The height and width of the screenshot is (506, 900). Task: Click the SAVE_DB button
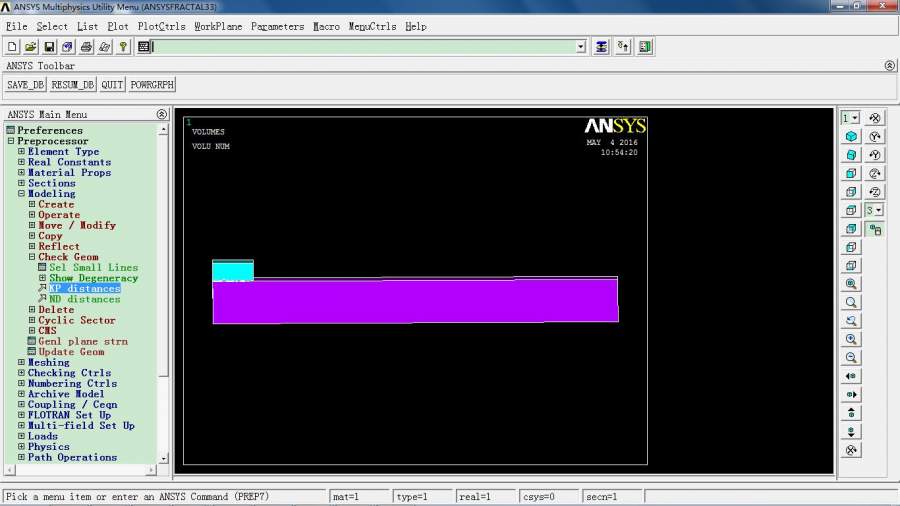pyautogui.click(x=25, y=85)
